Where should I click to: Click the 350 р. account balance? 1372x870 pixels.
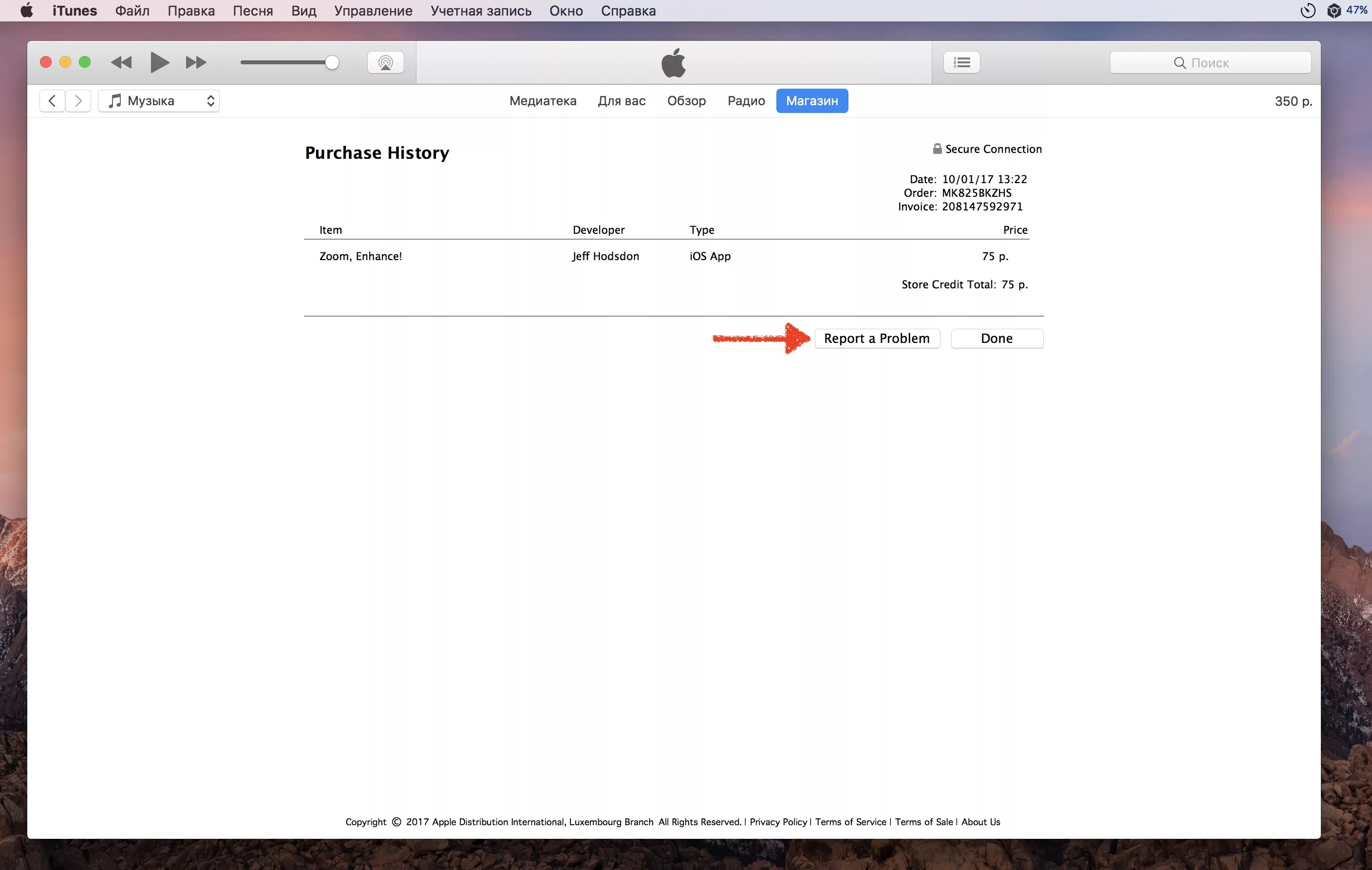[1294, 101]
